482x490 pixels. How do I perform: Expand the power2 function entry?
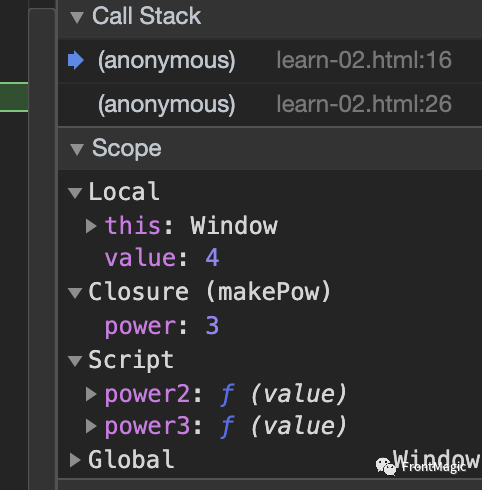pos(91,394)
